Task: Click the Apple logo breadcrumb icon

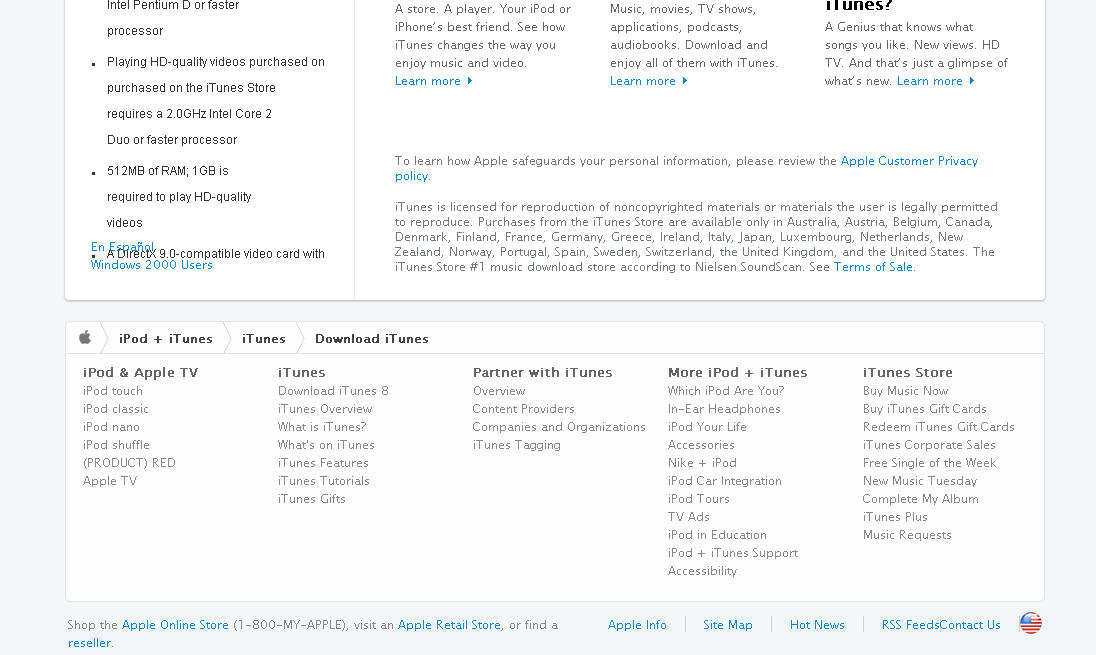Action: click(85, 338)
